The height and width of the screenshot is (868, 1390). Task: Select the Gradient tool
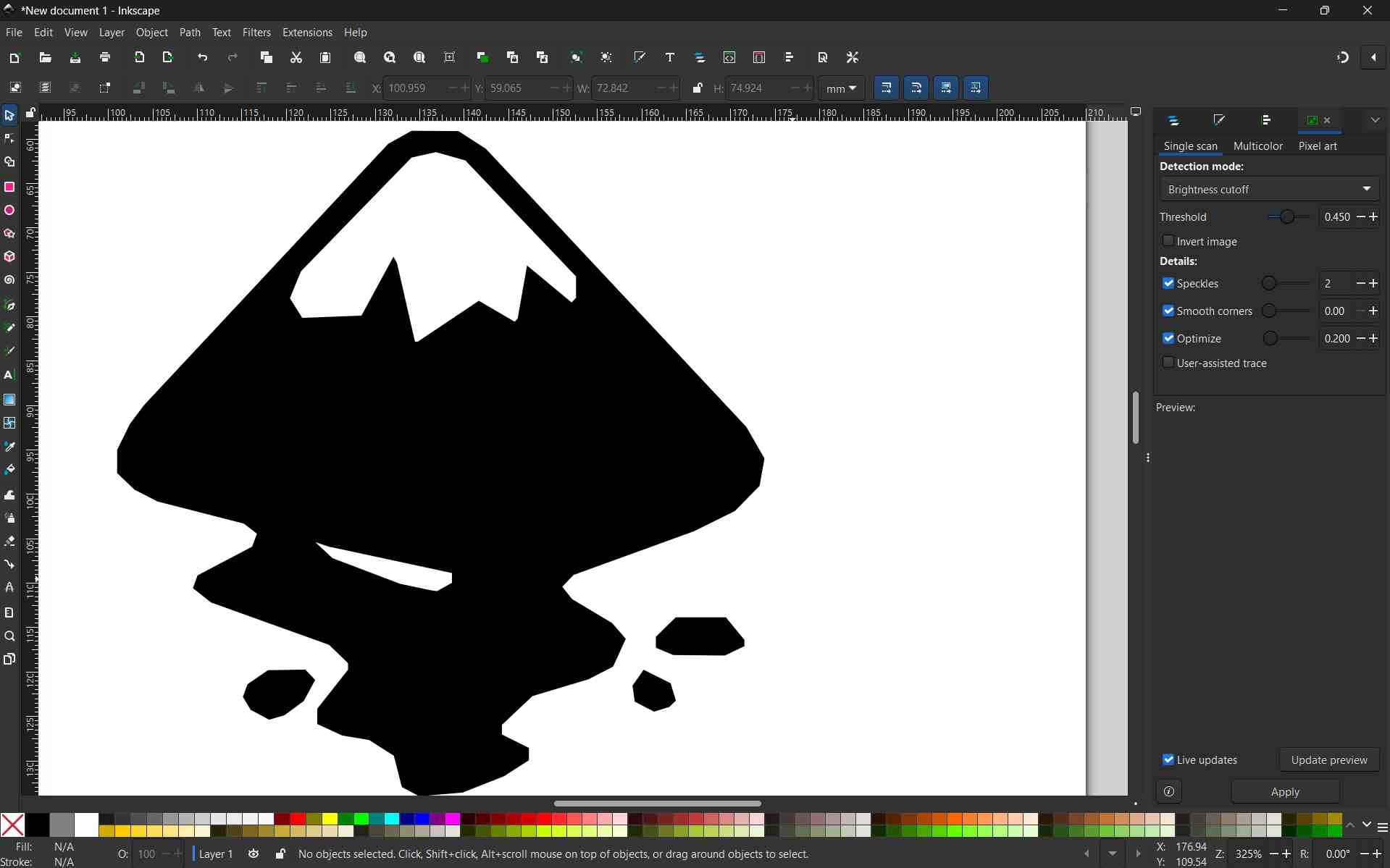[x=9, y=400]
